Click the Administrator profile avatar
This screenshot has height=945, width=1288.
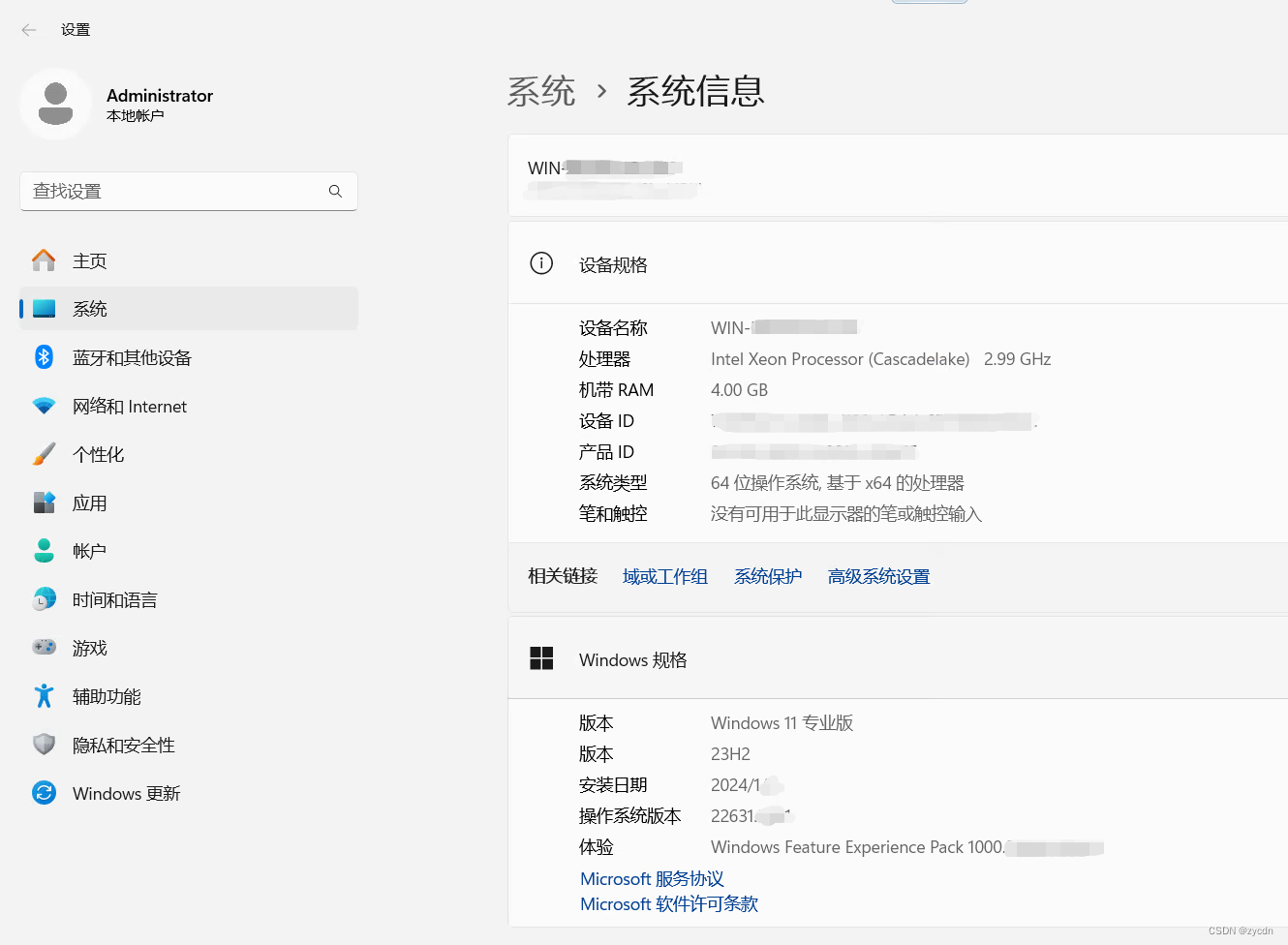(x=55, y=104)
